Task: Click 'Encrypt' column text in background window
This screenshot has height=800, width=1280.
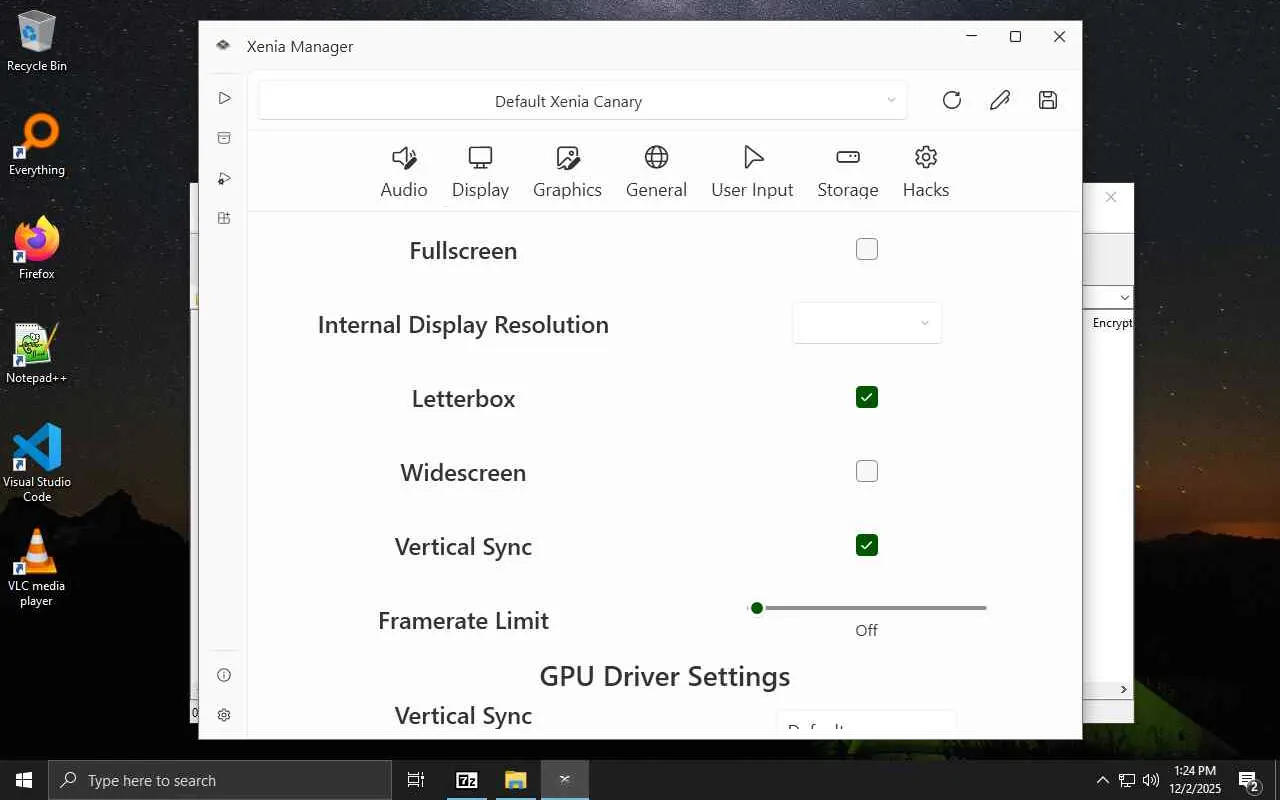Action: coord(1112,323)
